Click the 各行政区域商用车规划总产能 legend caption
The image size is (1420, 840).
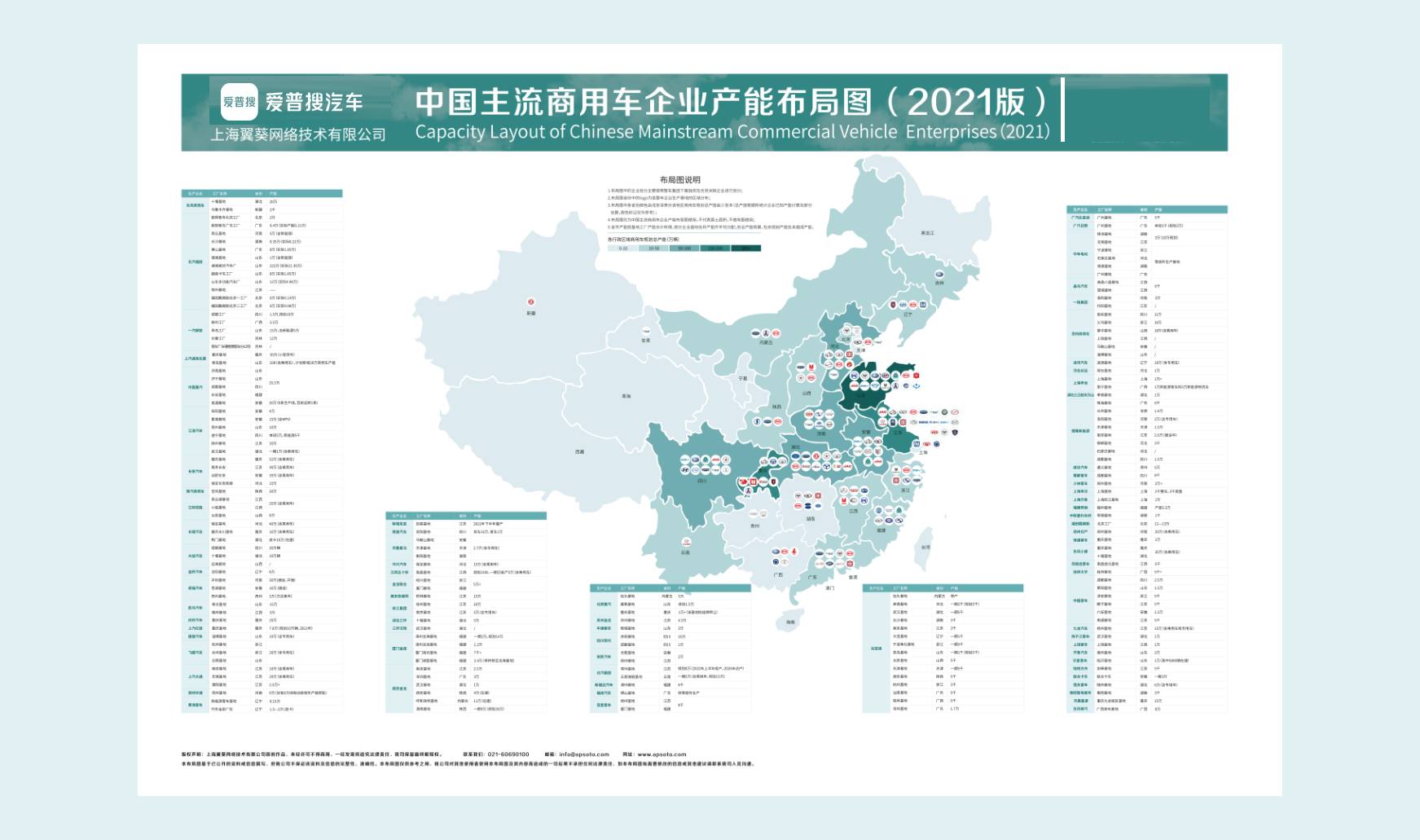point(643,240)
